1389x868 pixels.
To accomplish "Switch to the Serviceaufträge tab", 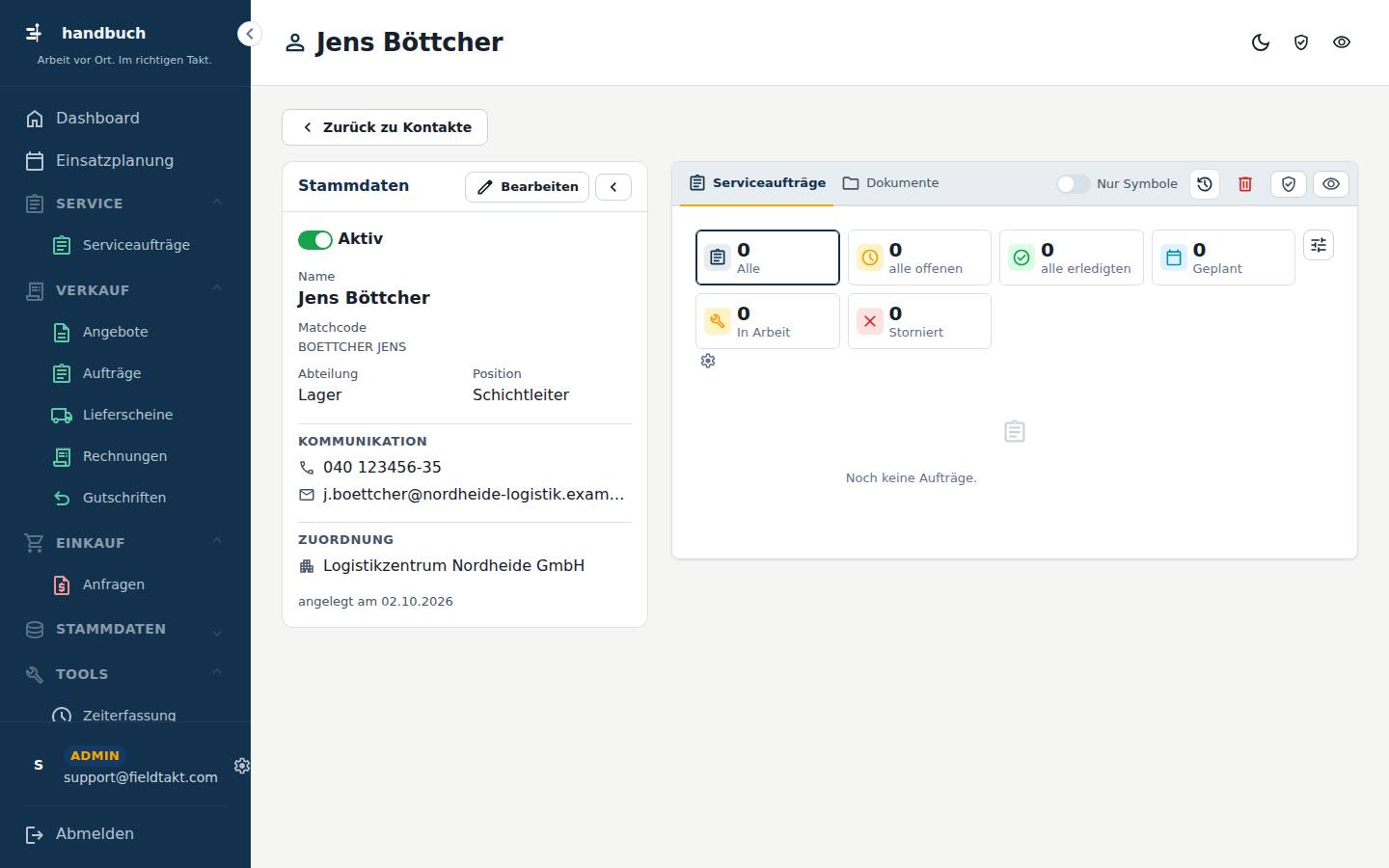I will point(757,183).
